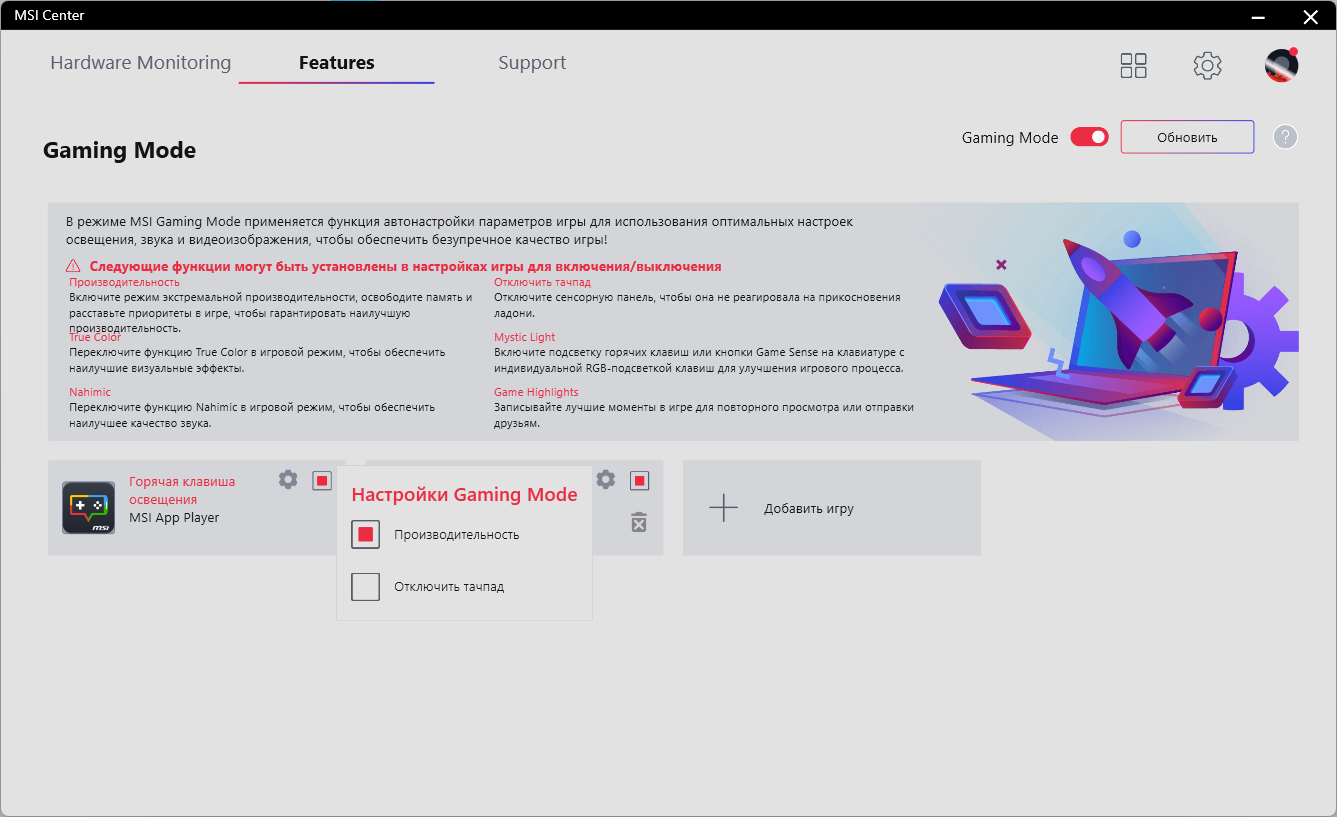Open gear settings on the MSI App Player card
This screenshot has height=817, width=1337.
point(288,480)
